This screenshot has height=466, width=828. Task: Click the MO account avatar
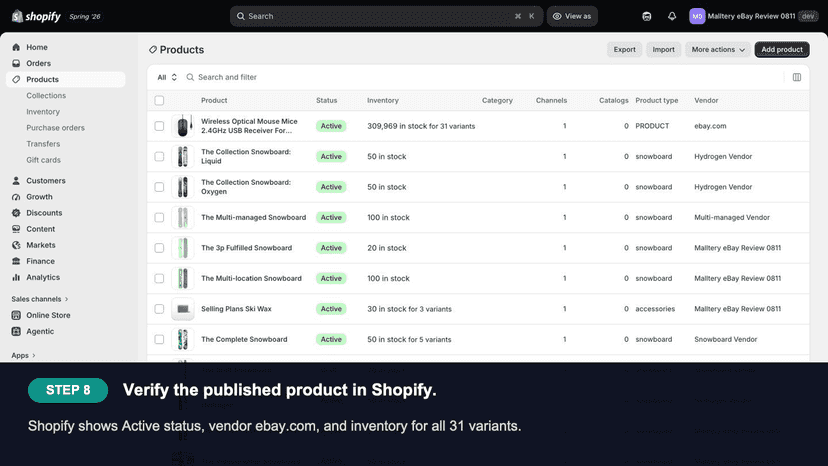tap(697, 16)
